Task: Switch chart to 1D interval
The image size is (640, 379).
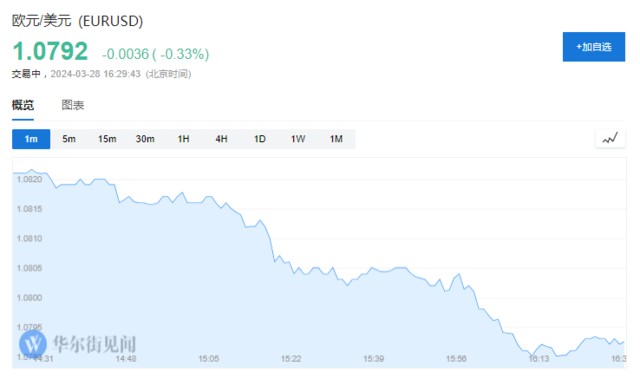Action: point(260,139)
